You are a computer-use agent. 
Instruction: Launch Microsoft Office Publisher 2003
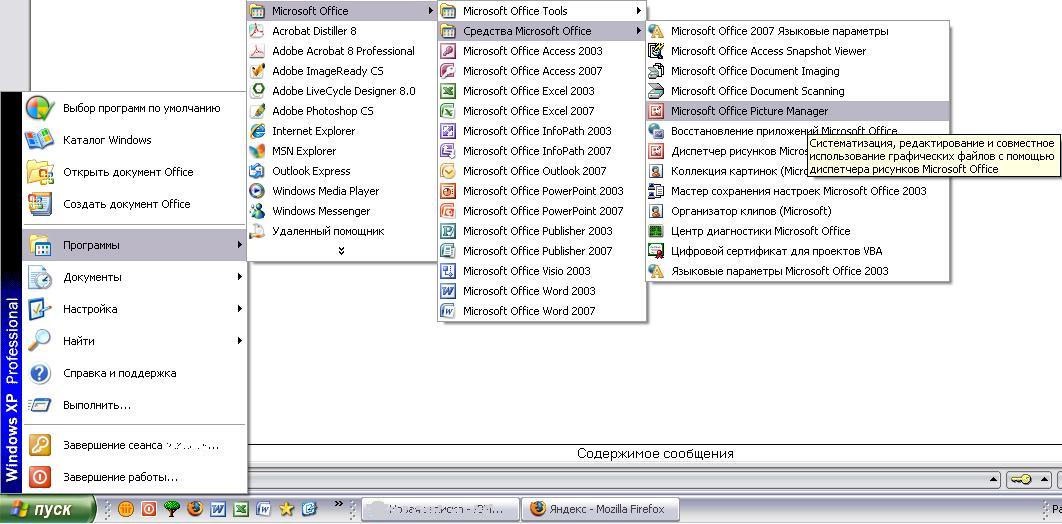pyautogui.click(x=542, y=231)
